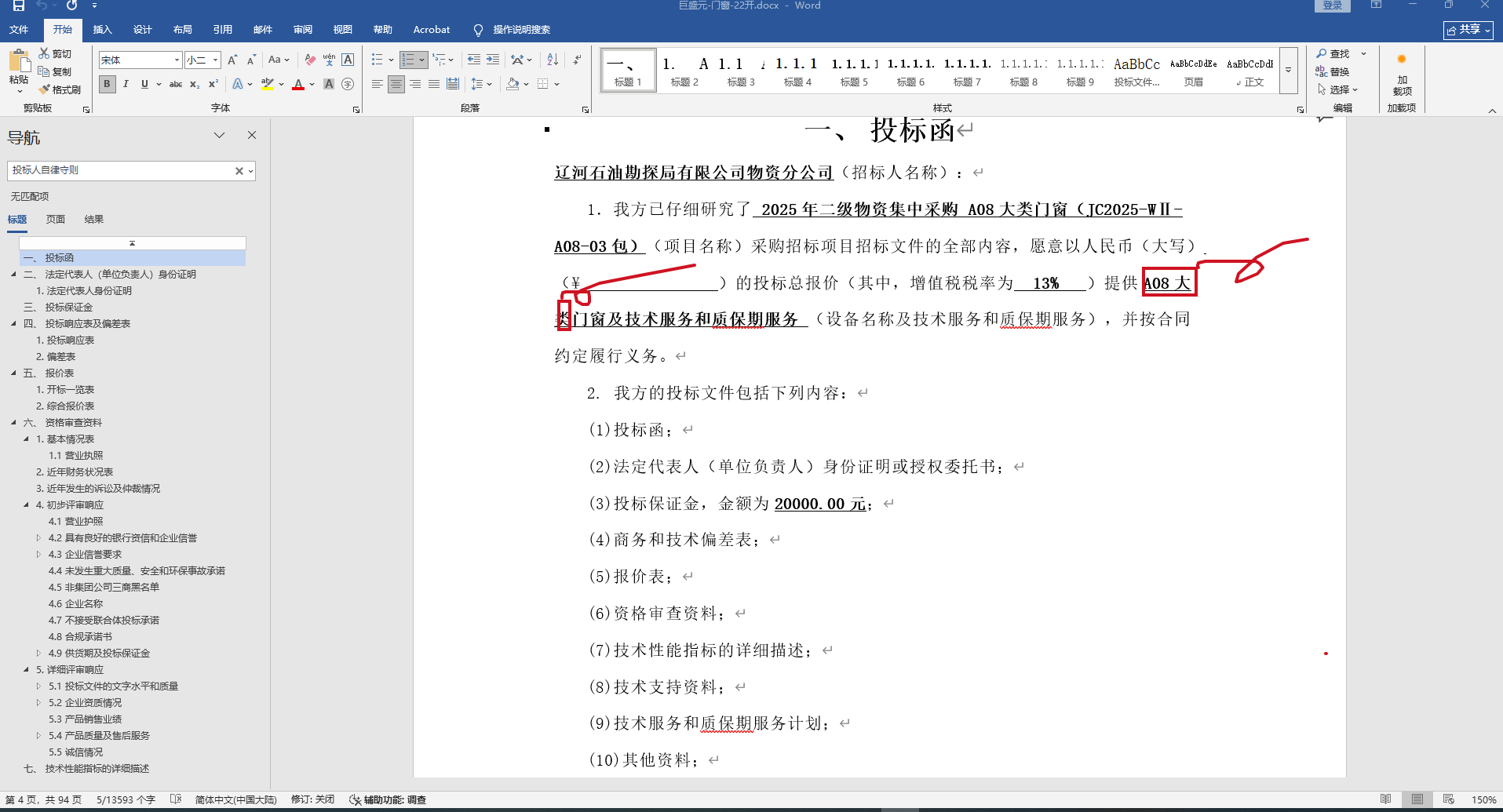The height and width of the screenshot is (812, 1503).
Task: Toggle center alignment
Action: 396,84
